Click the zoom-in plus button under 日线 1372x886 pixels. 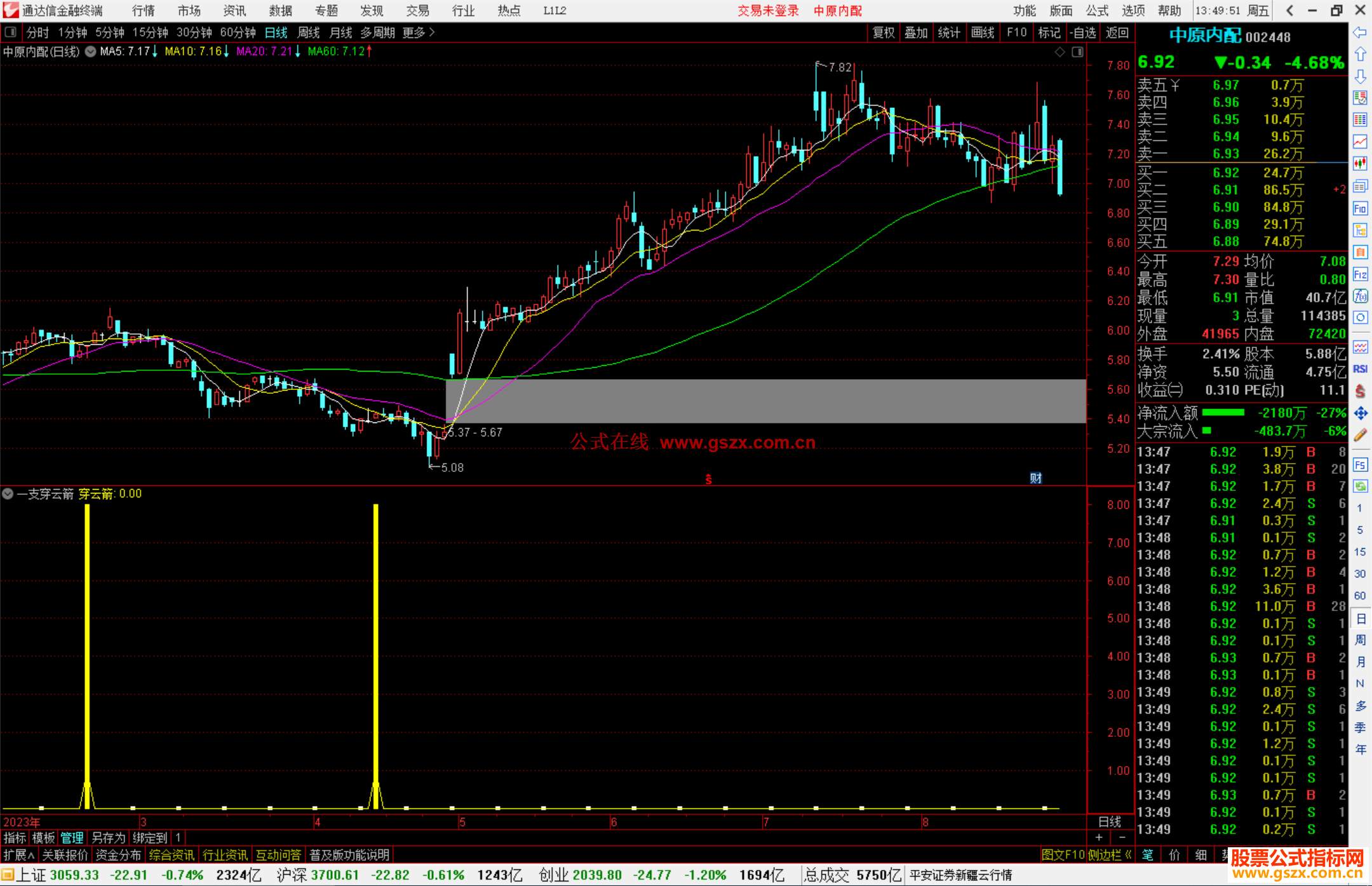[x=1099, y=838]
